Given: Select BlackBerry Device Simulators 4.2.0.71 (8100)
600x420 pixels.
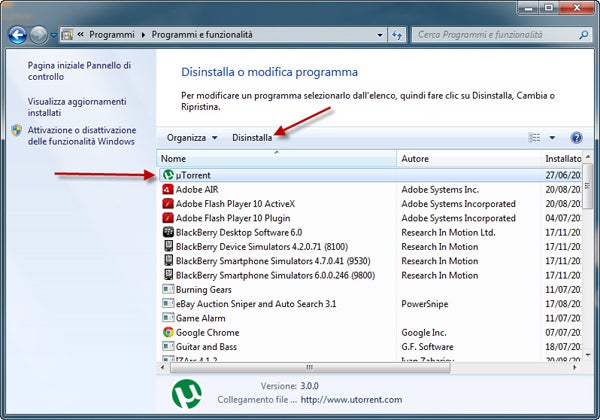Looking at the screenshot, I should pos(262,247).
